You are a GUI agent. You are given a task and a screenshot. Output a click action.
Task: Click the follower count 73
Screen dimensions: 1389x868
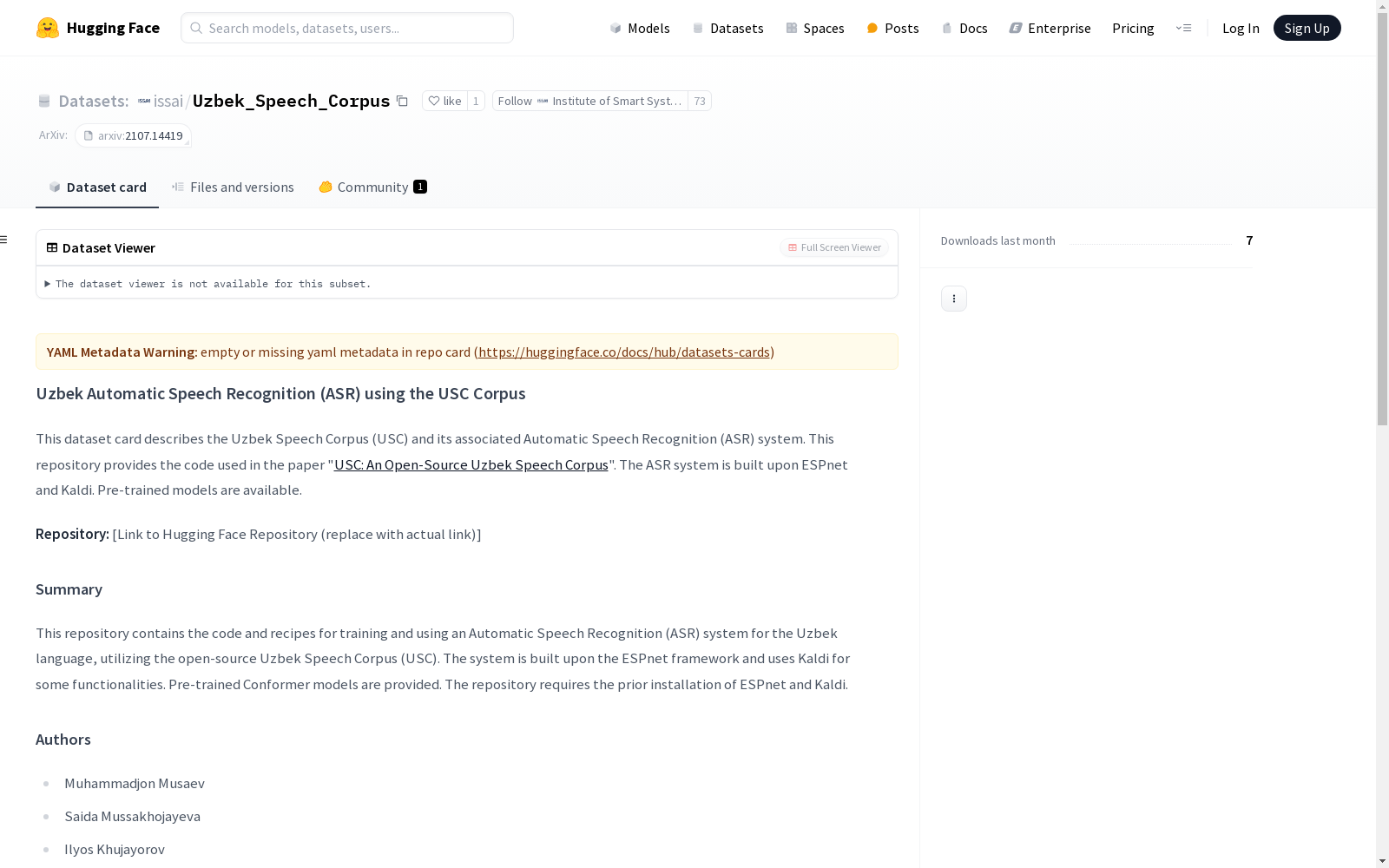pyautogui.click(x=700, y=101)
